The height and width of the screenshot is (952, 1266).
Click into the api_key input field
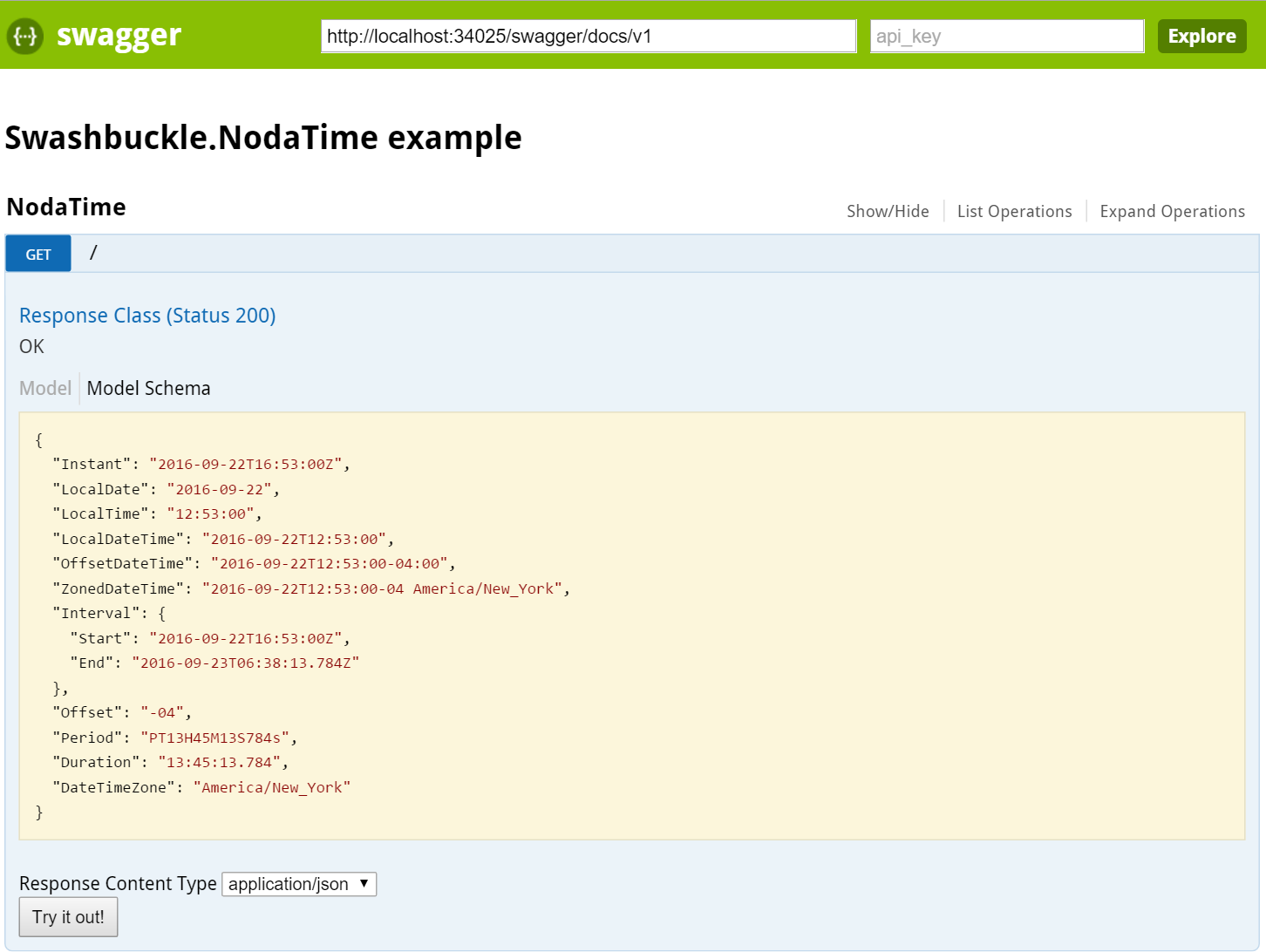(1007, 37)
